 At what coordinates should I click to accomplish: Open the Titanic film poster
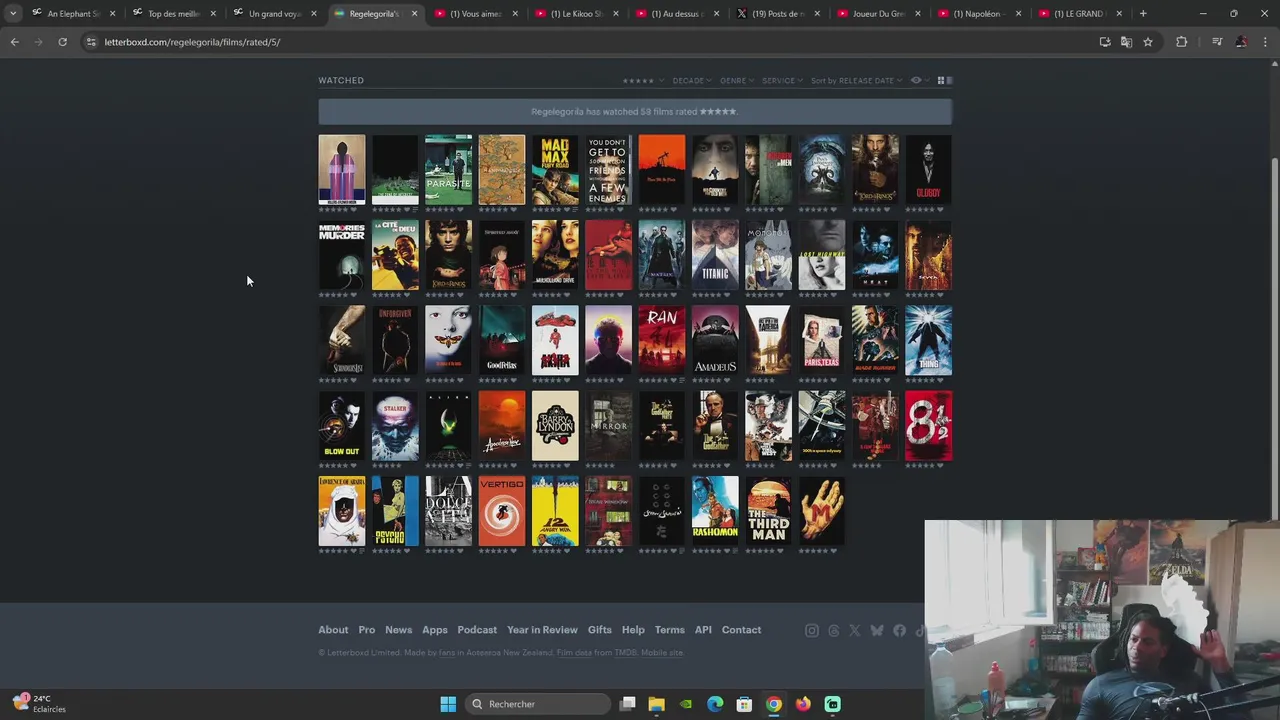pos(715,255)
